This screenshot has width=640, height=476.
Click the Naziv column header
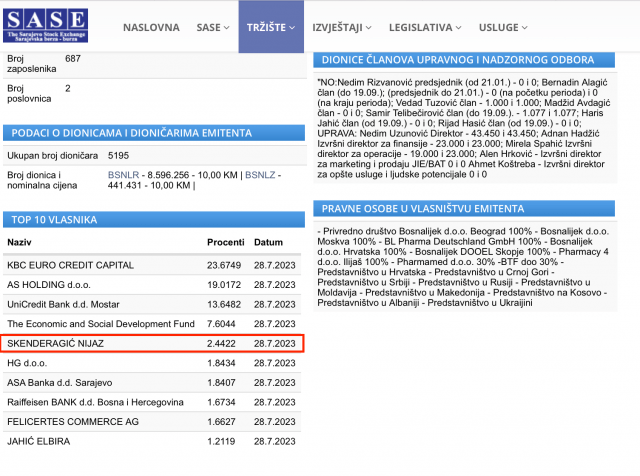(20, 243)
